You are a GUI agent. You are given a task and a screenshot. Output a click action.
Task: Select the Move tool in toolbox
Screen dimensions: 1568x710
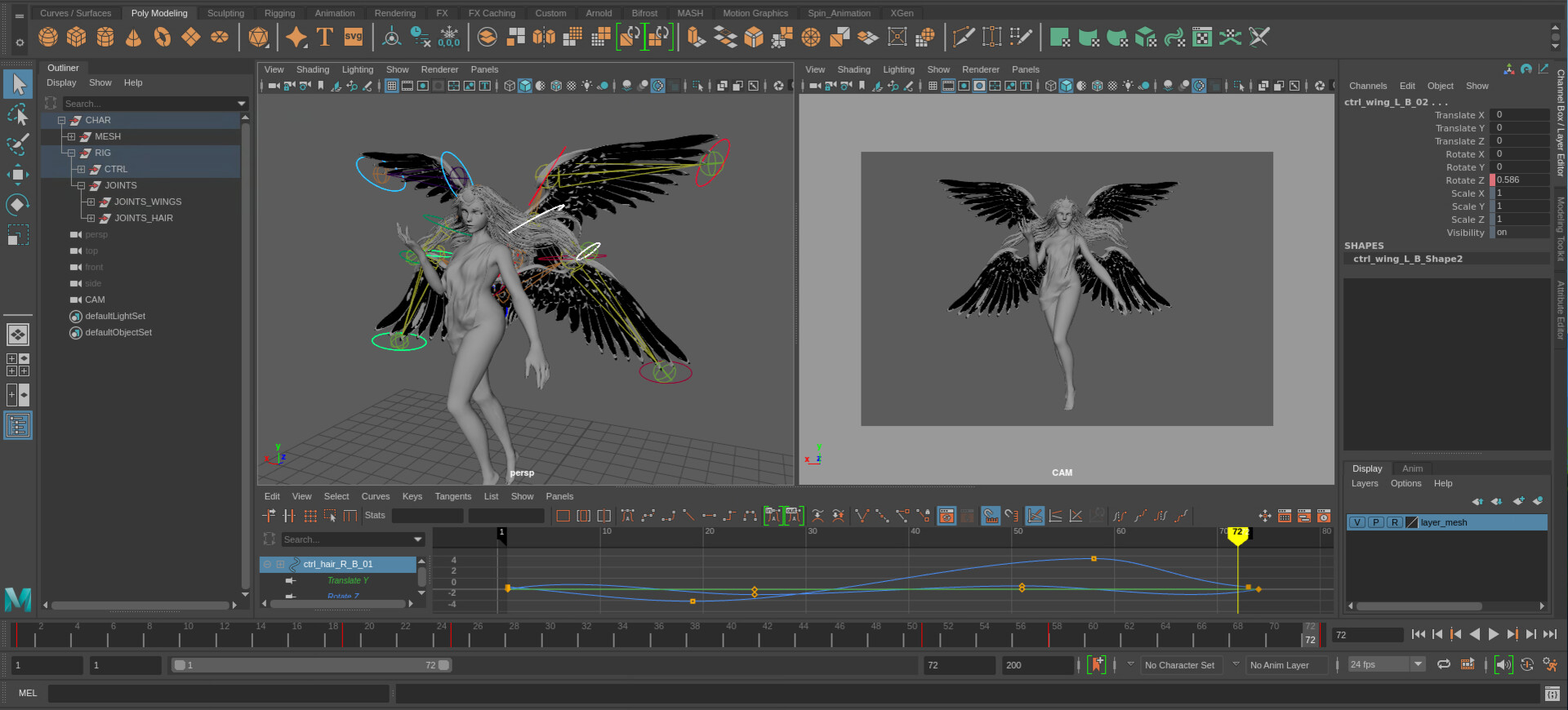coord(17,174)
